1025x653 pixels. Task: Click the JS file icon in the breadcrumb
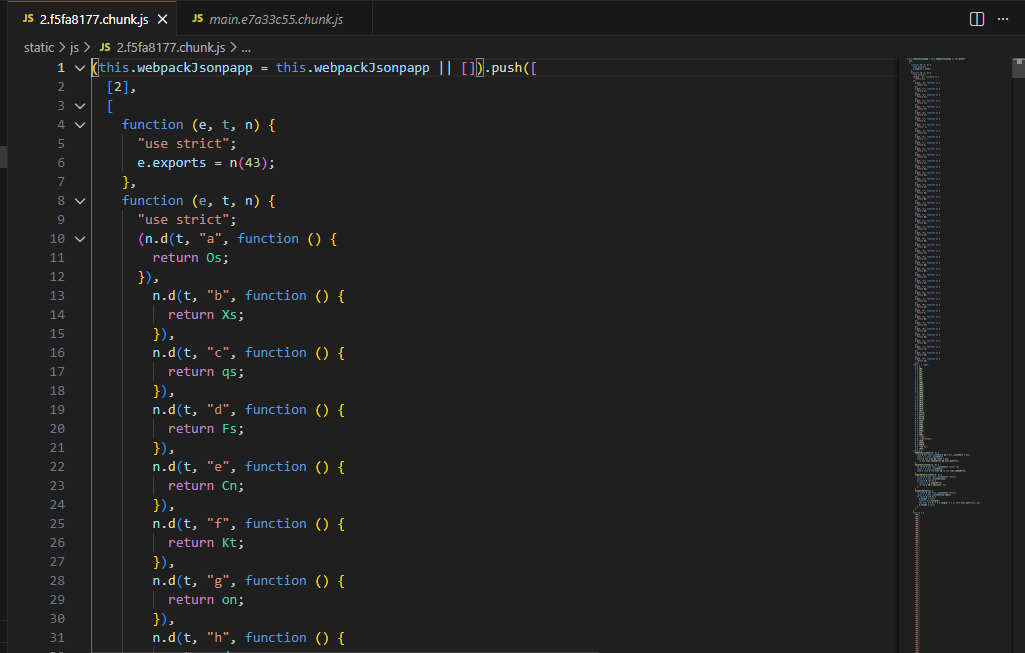104,47
